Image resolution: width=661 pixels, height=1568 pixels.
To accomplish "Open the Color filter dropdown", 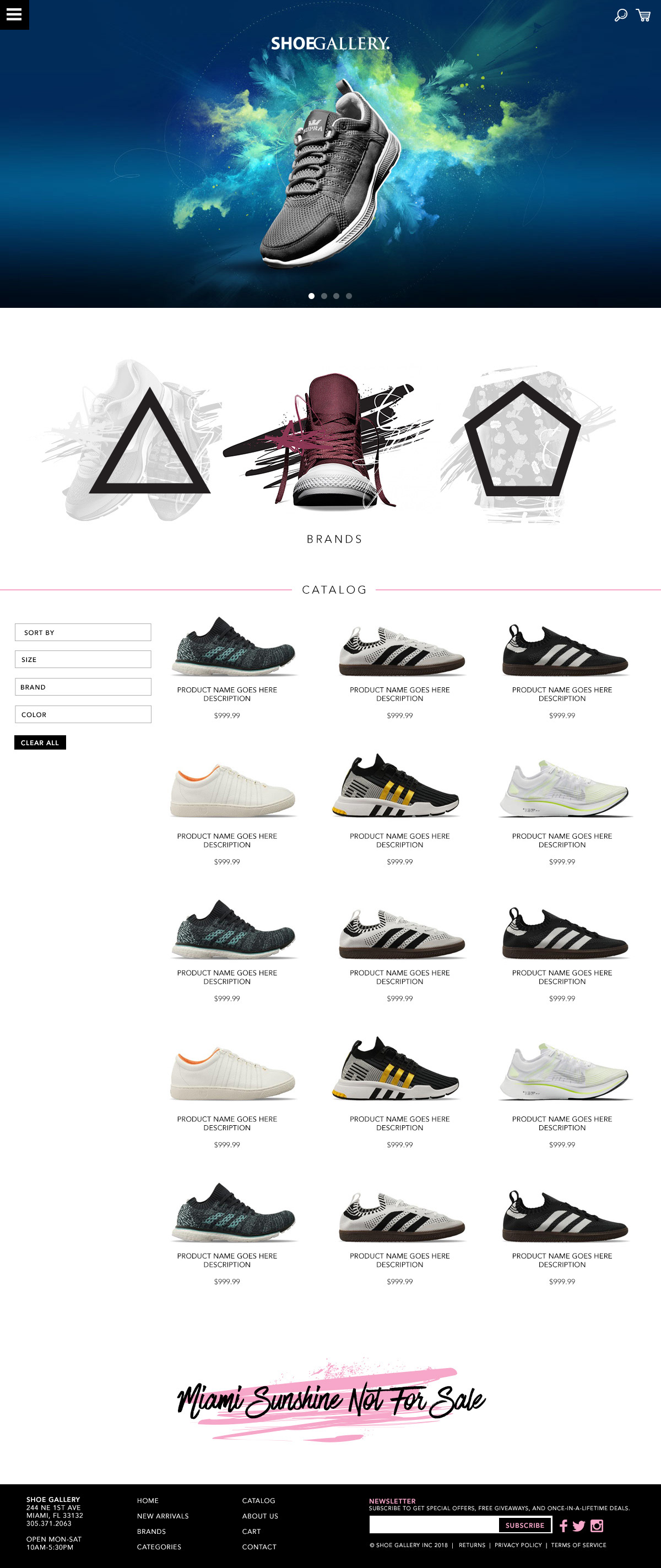I will coord(83,714).
